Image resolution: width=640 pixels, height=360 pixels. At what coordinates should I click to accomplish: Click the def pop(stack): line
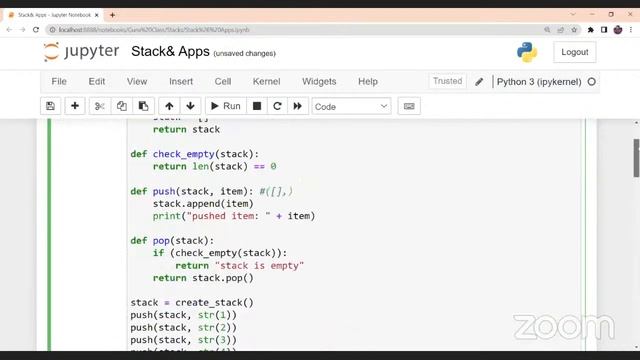click(x=172, y=241)
